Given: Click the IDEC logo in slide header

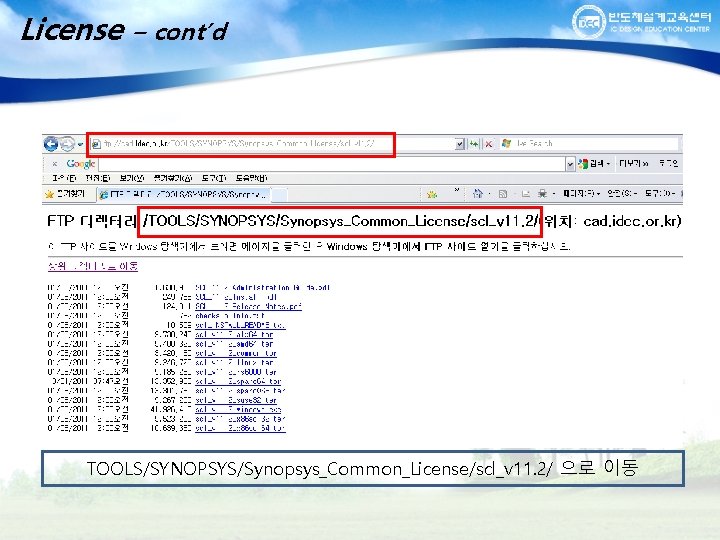Looking at the screenshot, I should (x=589, y=22).
